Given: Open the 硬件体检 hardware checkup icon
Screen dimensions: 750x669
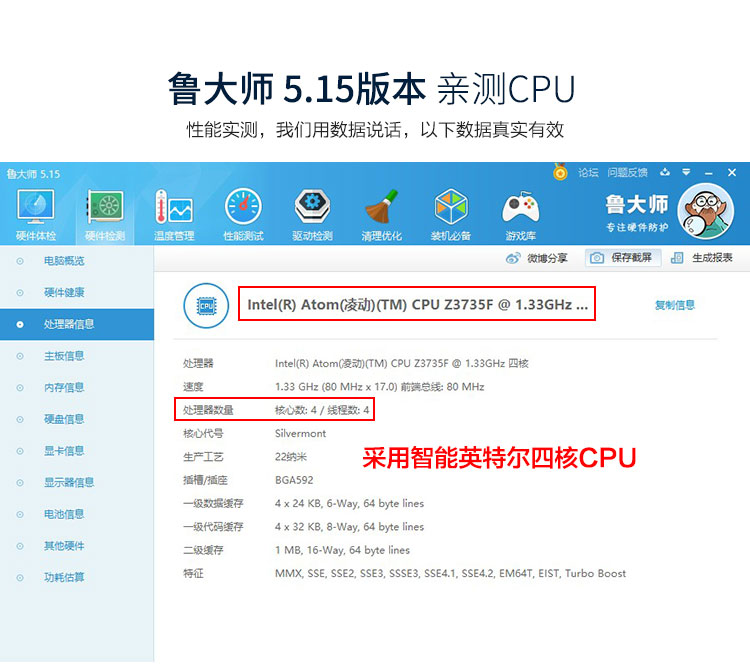Looking at the screenshot, I should [36, 214].
